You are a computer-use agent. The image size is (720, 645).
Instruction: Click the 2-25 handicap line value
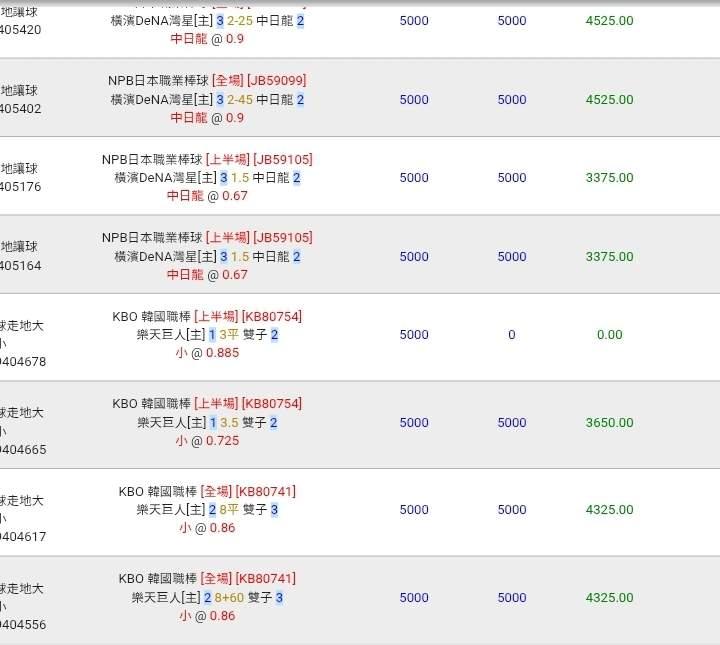240,20
